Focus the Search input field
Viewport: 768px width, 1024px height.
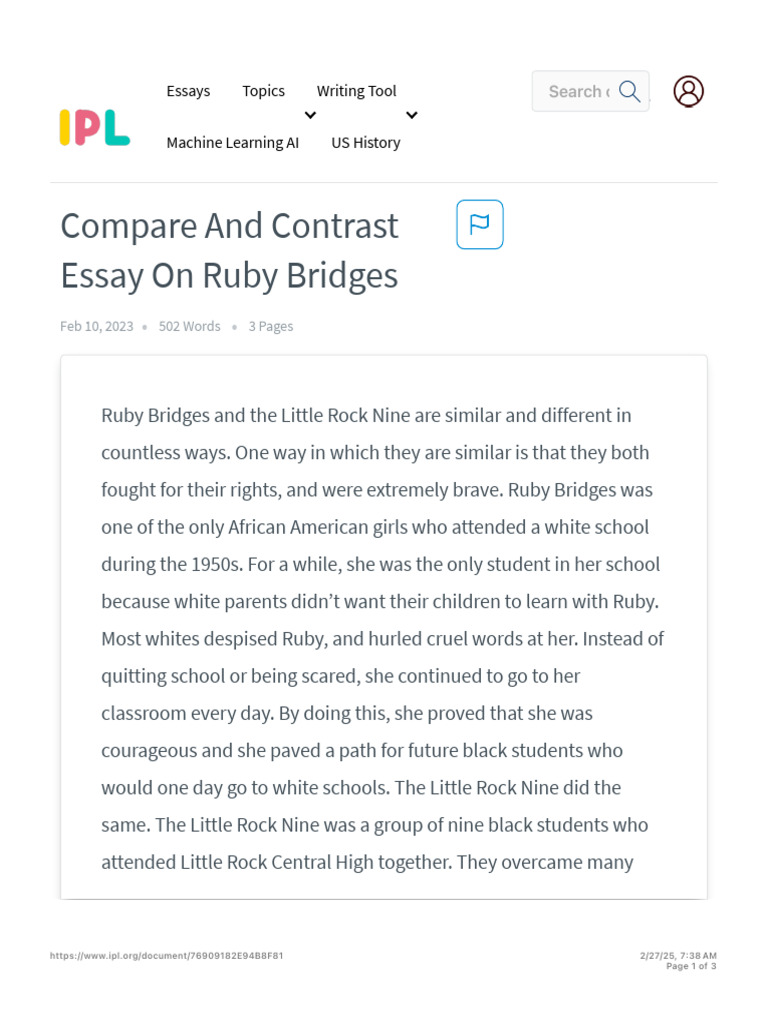click(x=578, y=92)
